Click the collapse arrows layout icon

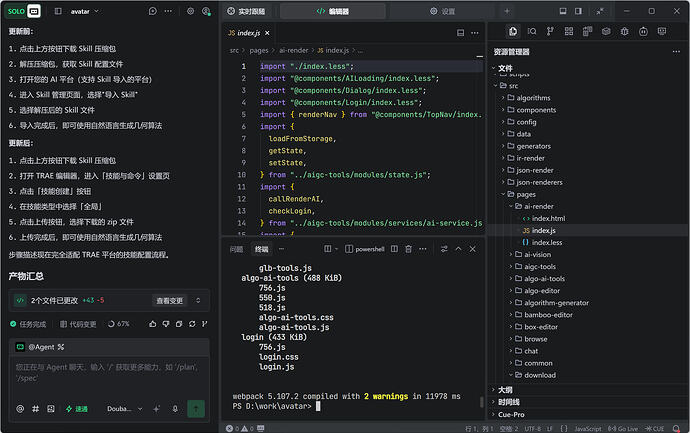[x=600, y=11]
